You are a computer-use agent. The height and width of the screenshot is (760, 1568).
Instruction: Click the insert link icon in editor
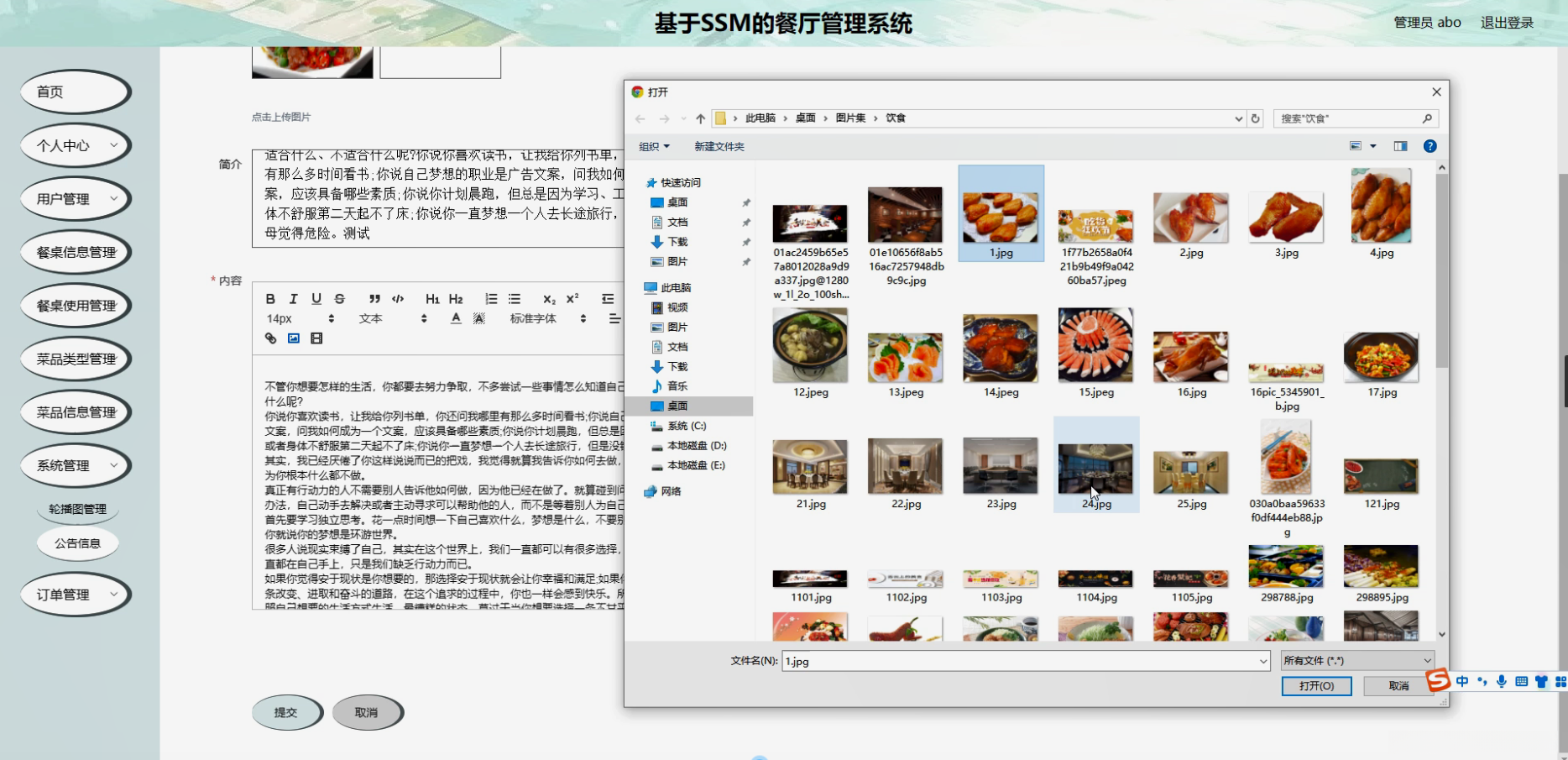pyautogui.click(x=270, y=338)
